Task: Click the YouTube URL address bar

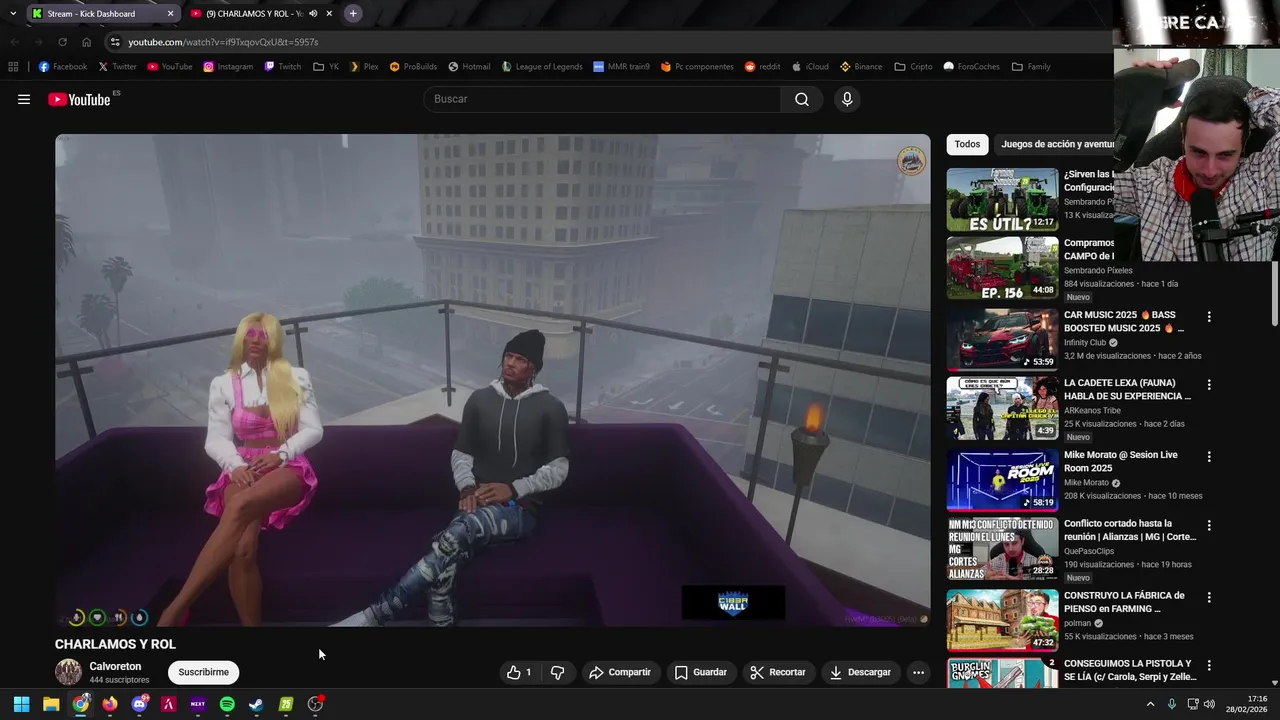Action: click(x=610, y=42)
